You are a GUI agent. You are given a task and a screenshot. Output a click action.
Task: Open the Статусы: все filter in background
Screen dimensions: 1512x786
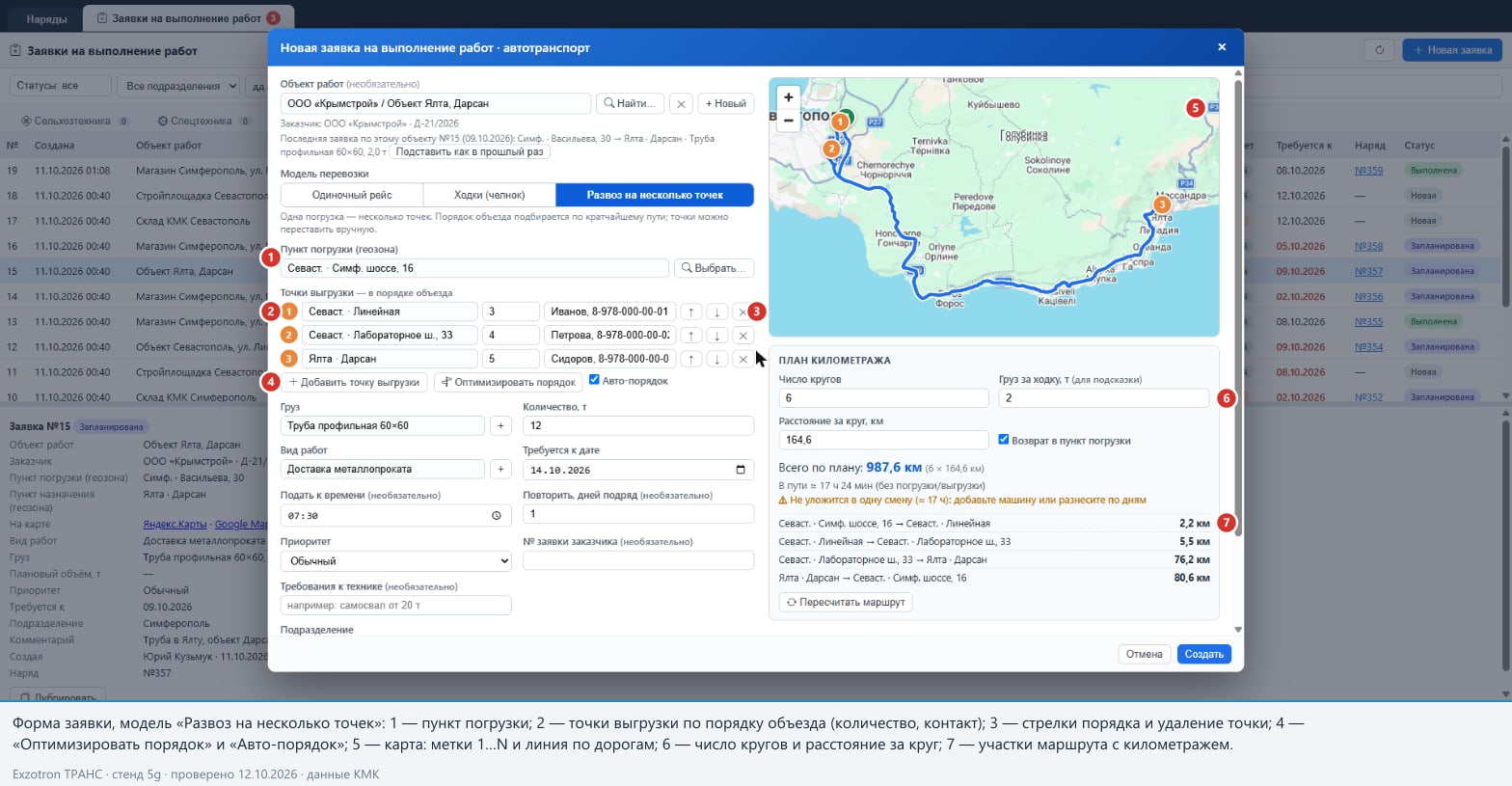point(60,86)
